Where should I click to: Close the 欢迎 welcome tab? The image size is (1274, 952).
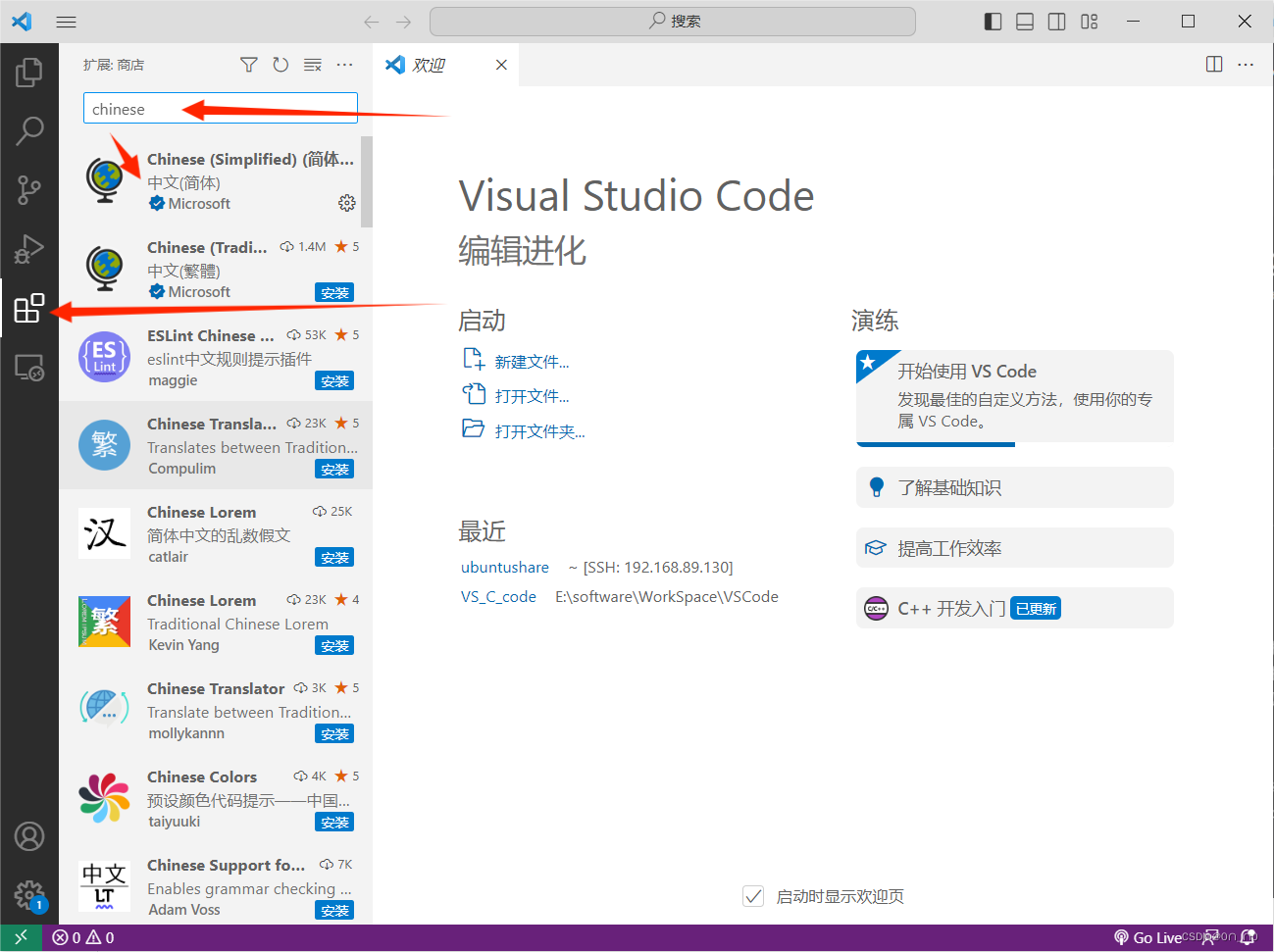click(501, 65)
